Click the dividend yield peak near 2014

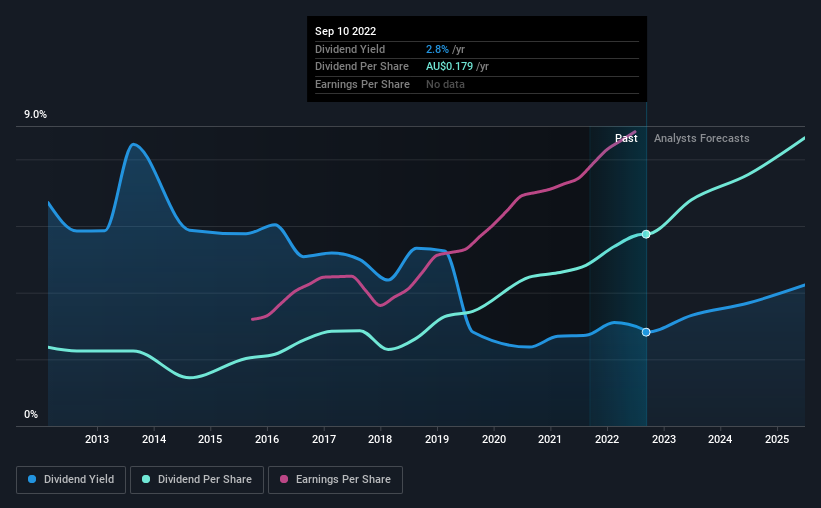pos(134,144)
